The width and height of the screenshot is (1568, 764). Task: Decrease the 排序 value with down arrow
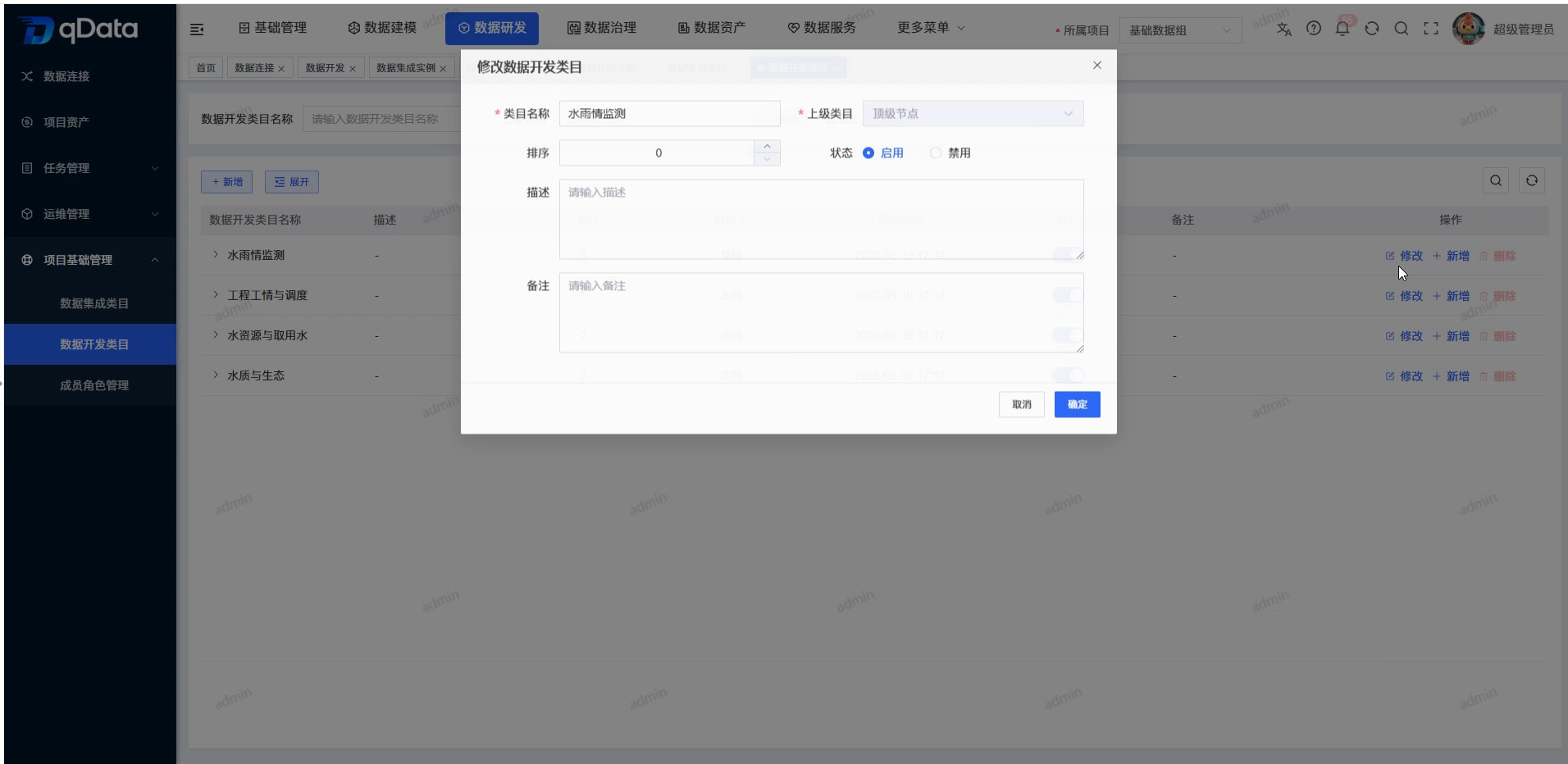(x=767, y=159)
